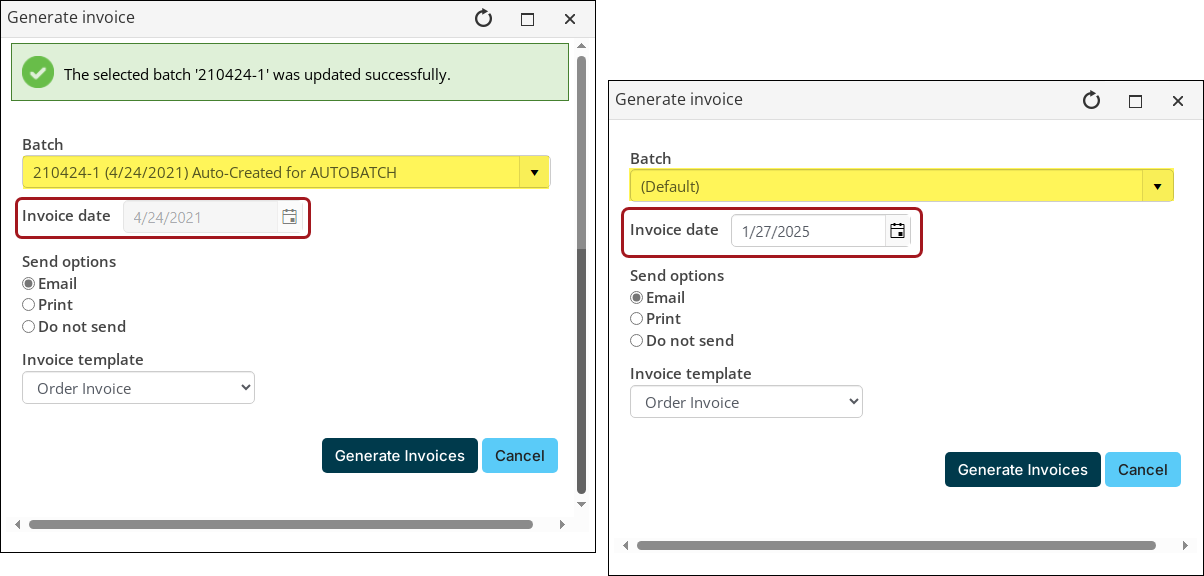This screenshot has width=1204, height=576.
Task: Close the right Generate invoice window
Action: (1178, 101)
